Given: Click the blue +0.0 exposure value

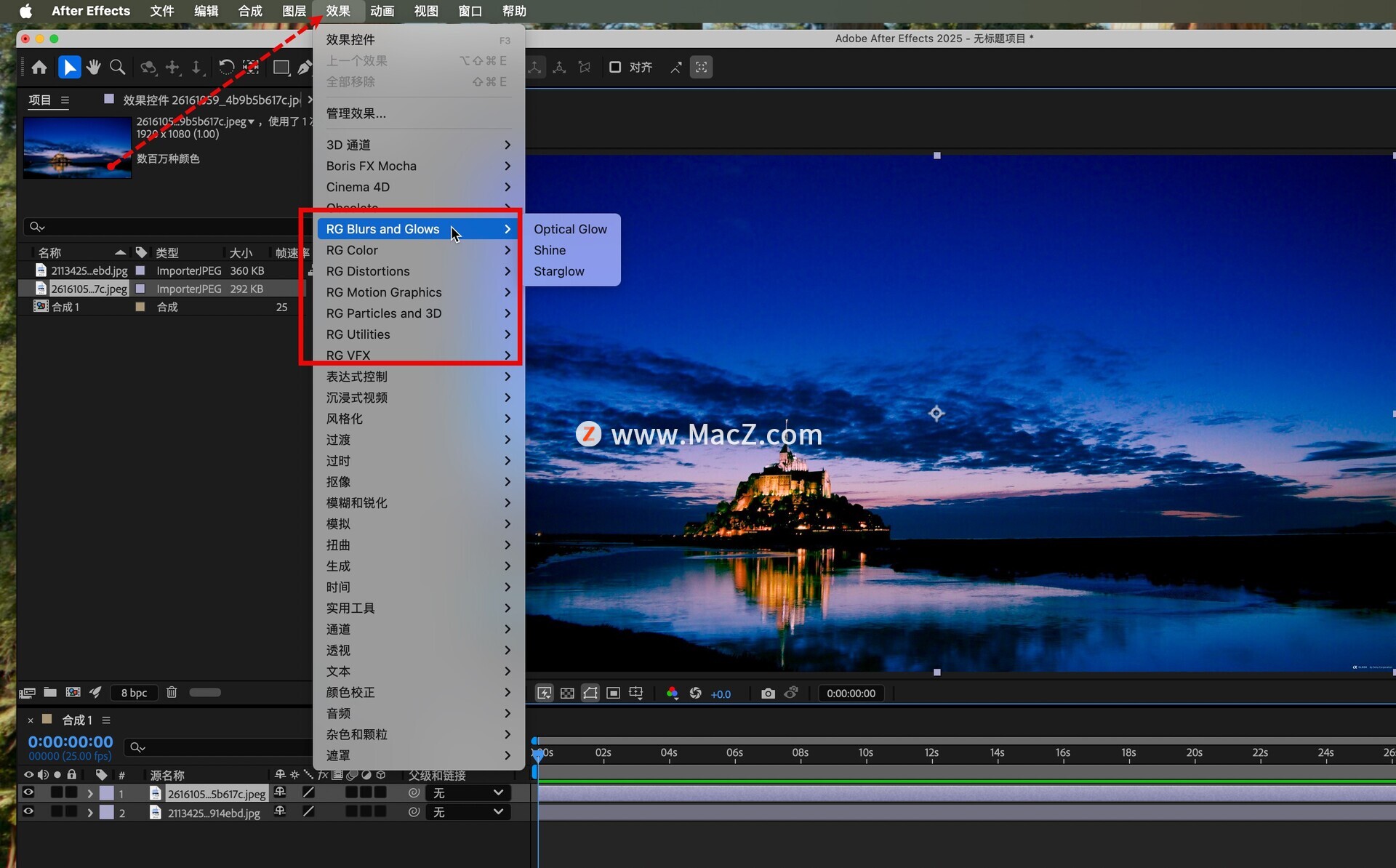Looking at the screenshot, I should [721, 694].
